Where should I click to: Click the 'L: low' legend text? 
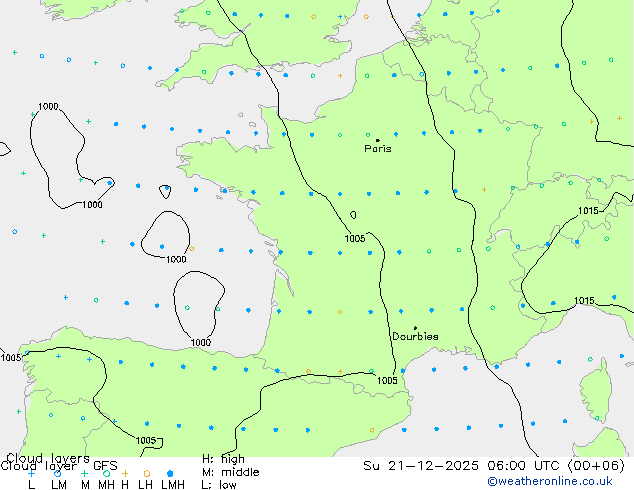[219, 485]
